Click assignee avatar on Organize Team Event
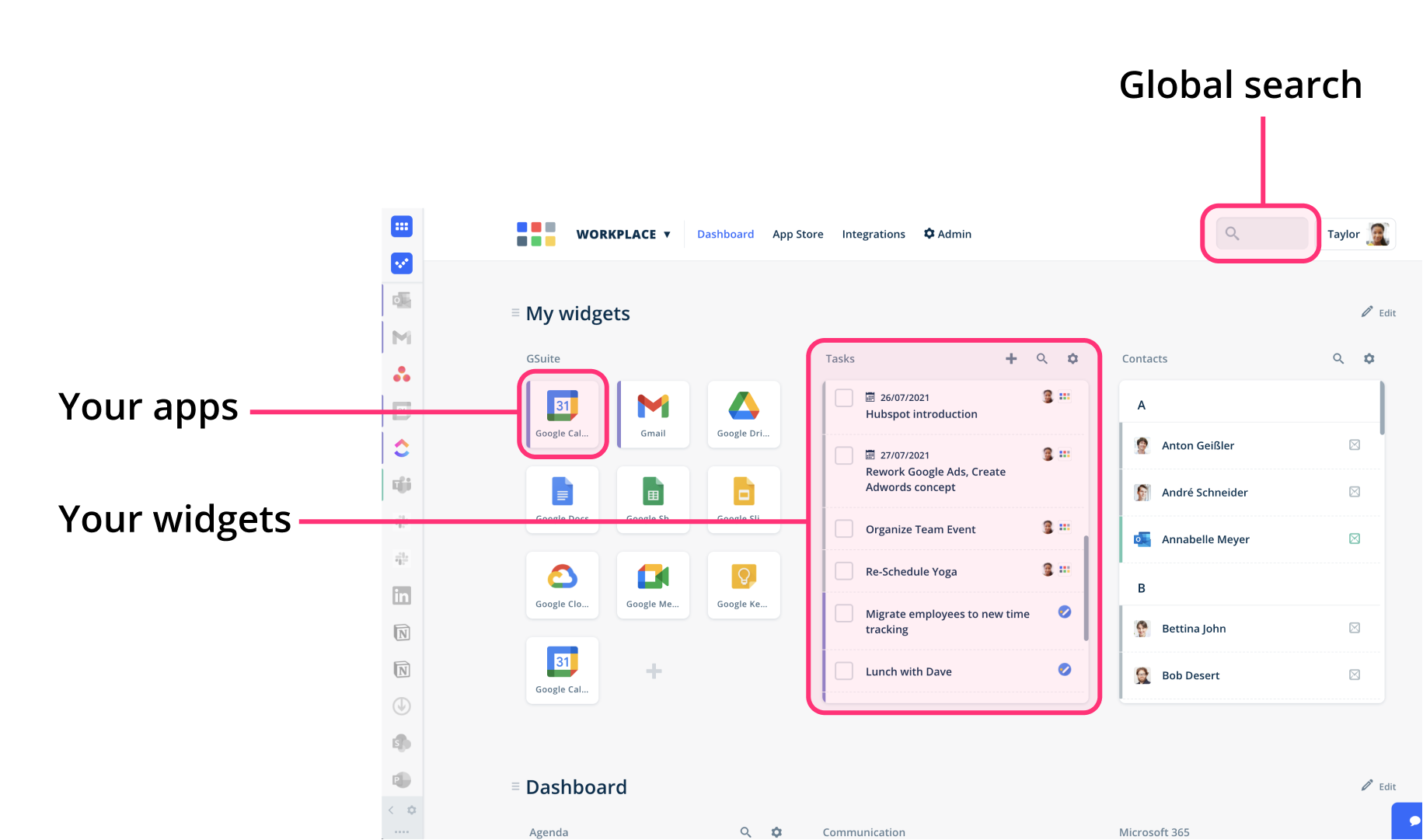Screen dimensions: 1423x840 pos(1048,528)
